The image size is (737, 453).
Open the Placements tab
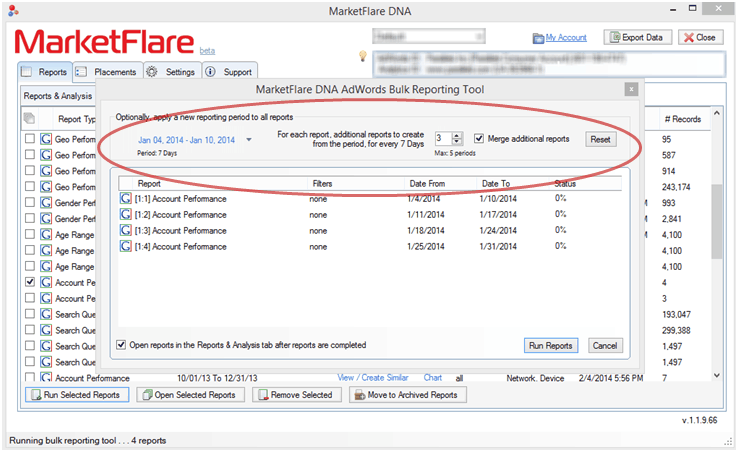tap(108, 72)
